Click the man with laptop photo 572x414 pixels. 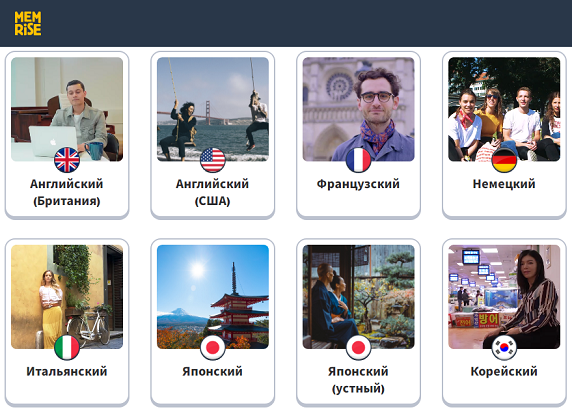67,109
